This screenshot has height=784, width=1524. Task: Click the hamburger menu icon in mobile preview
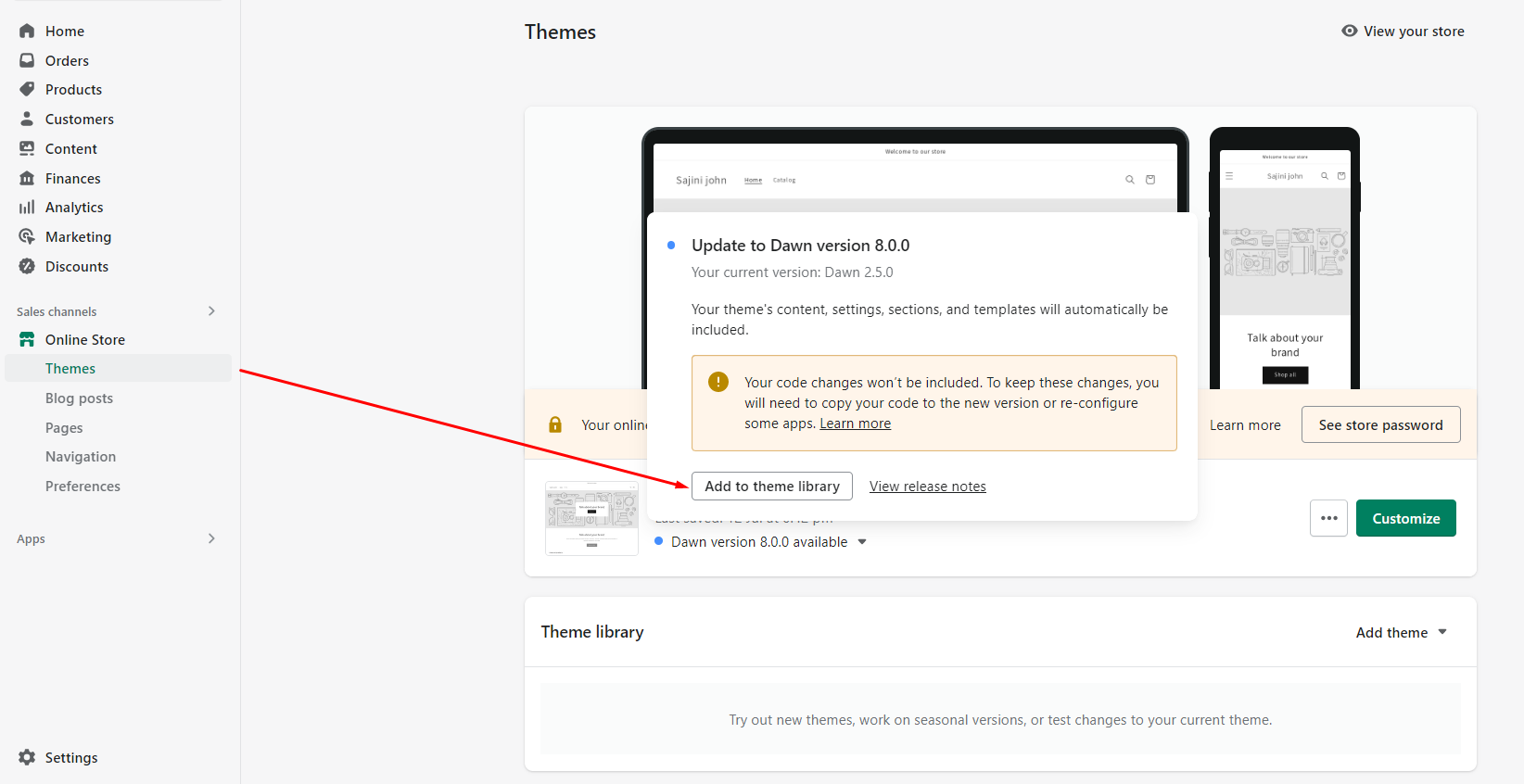(1229, 175)
